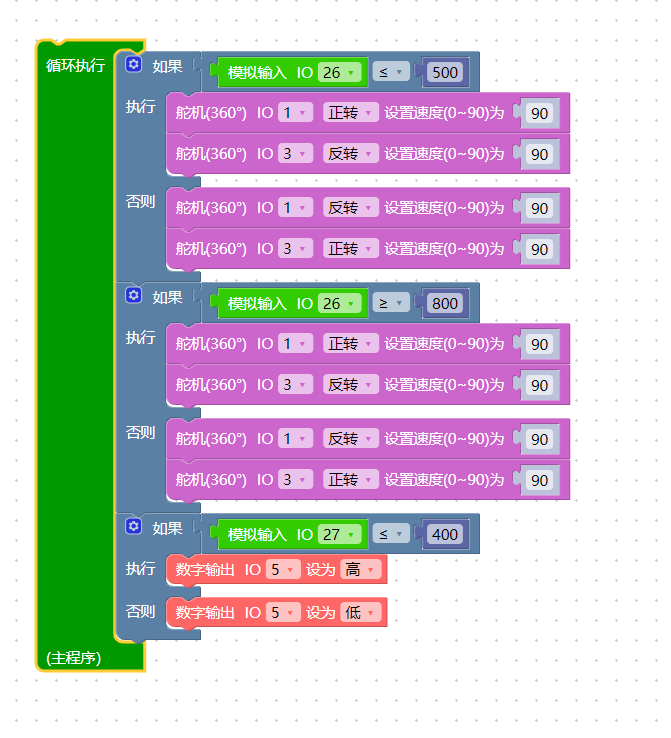This screenshot has width=671, height=738.
Task: Select the 如果 label of the ≤ 500 block
Action: pos(168,66)
